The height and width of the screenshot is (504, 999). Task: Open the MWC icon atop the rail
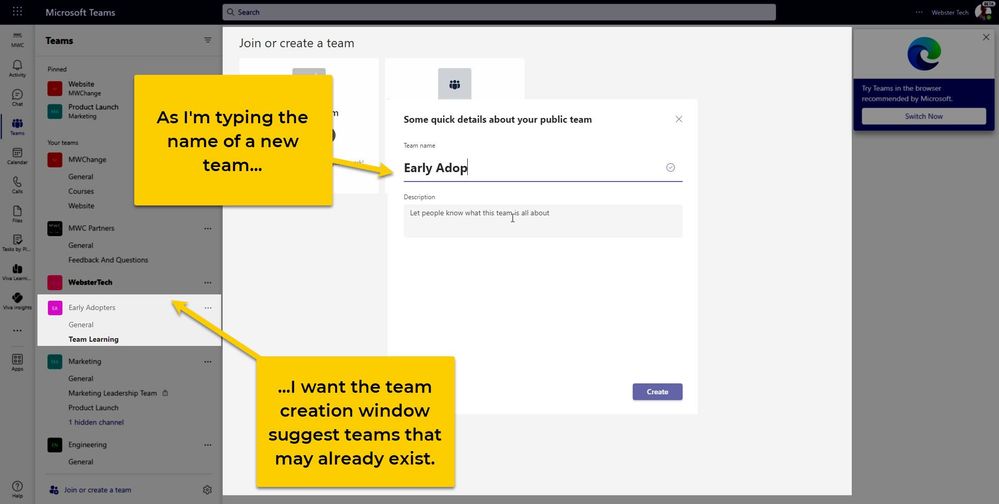coord(17,40)
